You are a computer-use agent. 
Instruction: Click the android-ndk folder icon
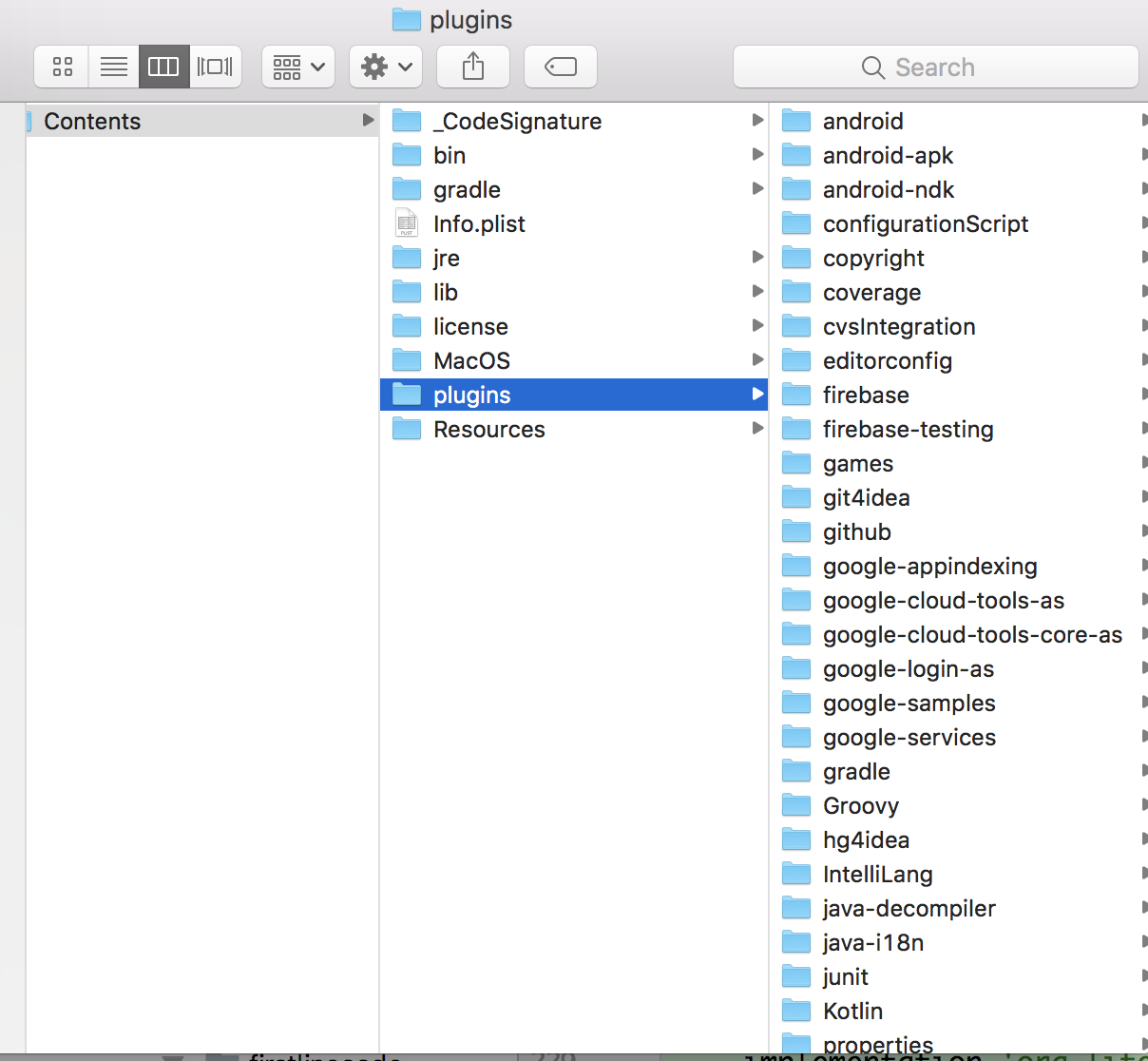[x=796, y=189]
